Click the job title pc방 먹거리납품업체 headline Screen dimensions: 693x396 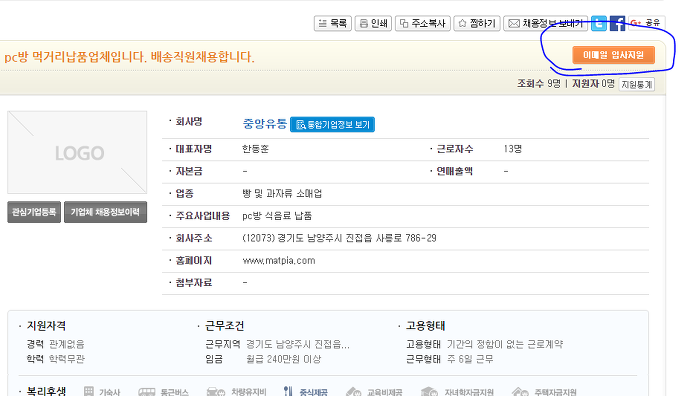(129, 57)
